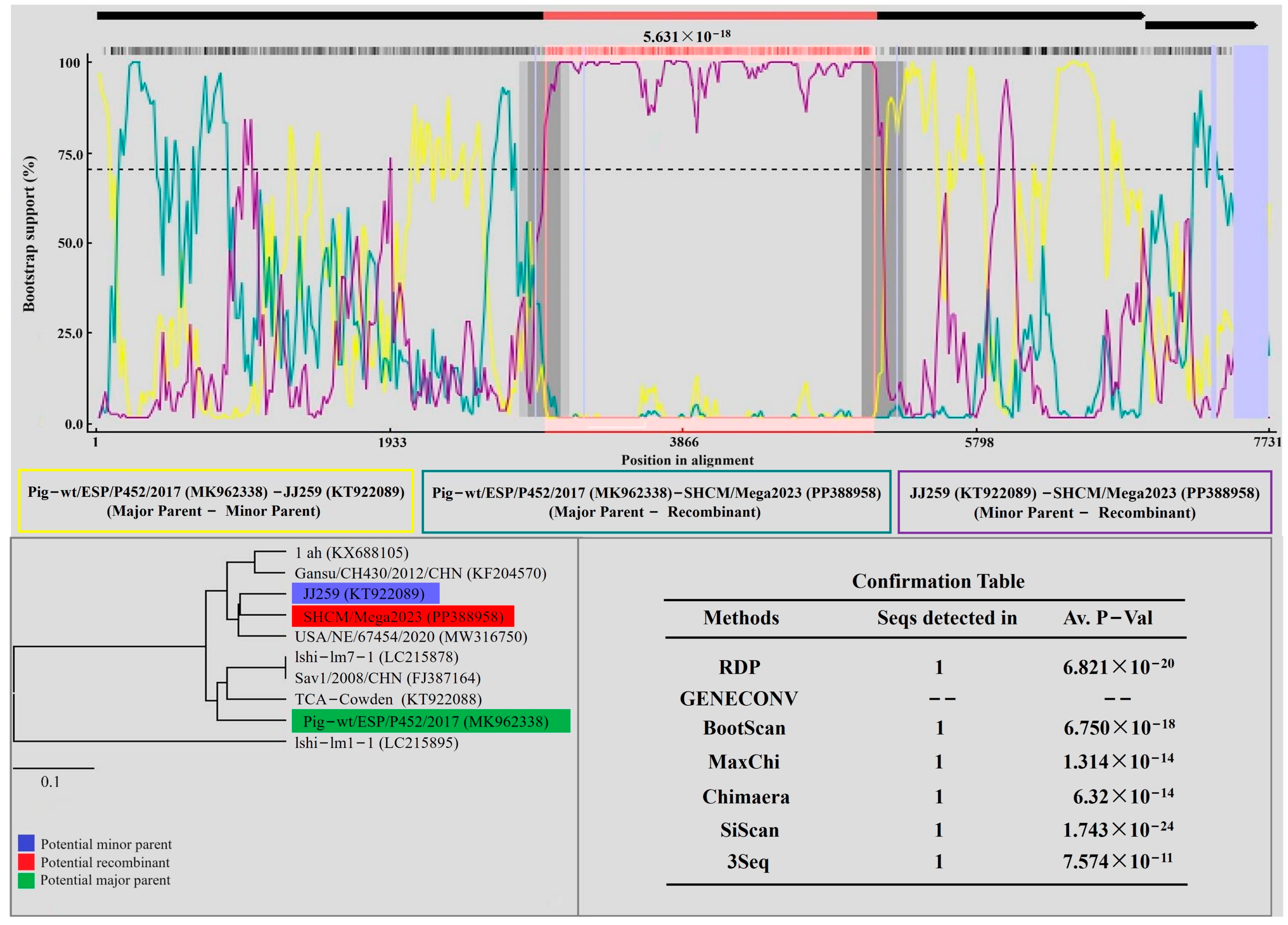Click the red potential recombinant swatch
This screenshot has height=925, width=1288.
point(26,861)
